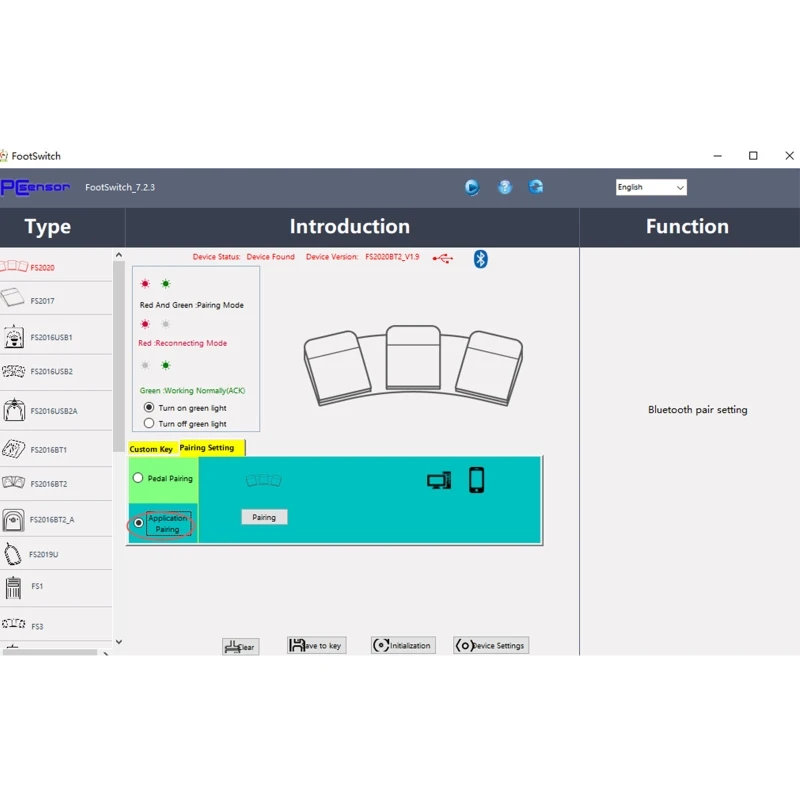
Task: Select Turn on green light option
Action: coord(186,408)
